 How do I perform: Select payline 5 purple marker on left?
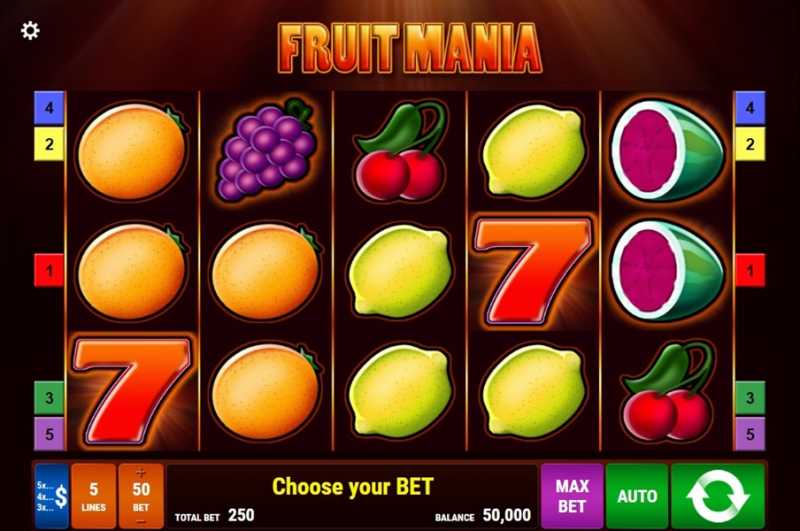(x=49, y=434)
